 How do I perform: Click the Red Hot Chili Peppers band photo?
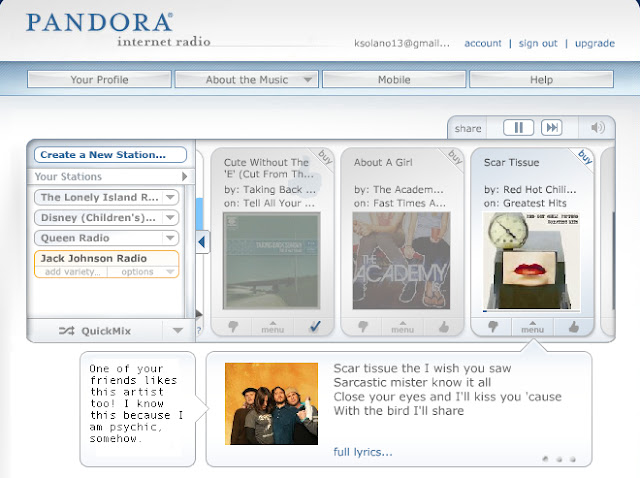click(271, 404)
